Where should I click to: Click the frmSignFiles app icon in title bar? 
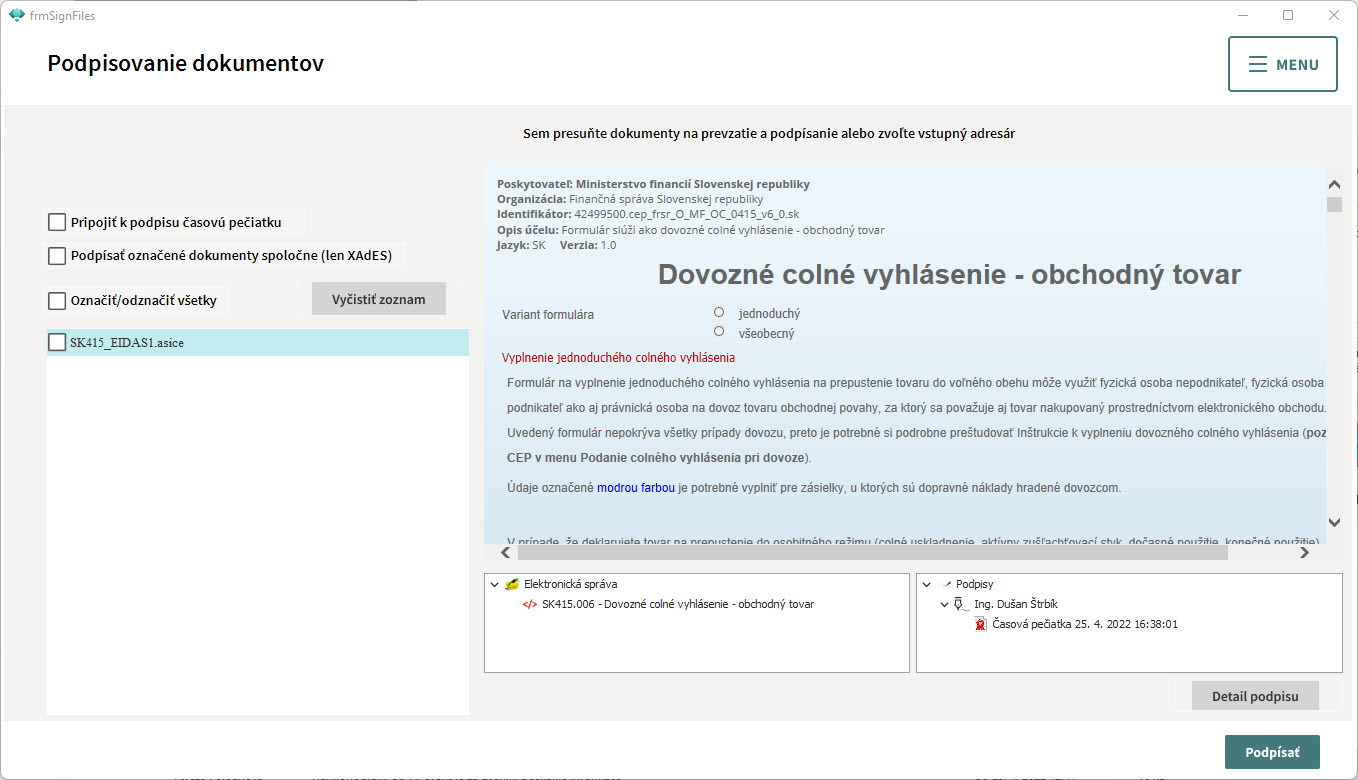point(16,15)
